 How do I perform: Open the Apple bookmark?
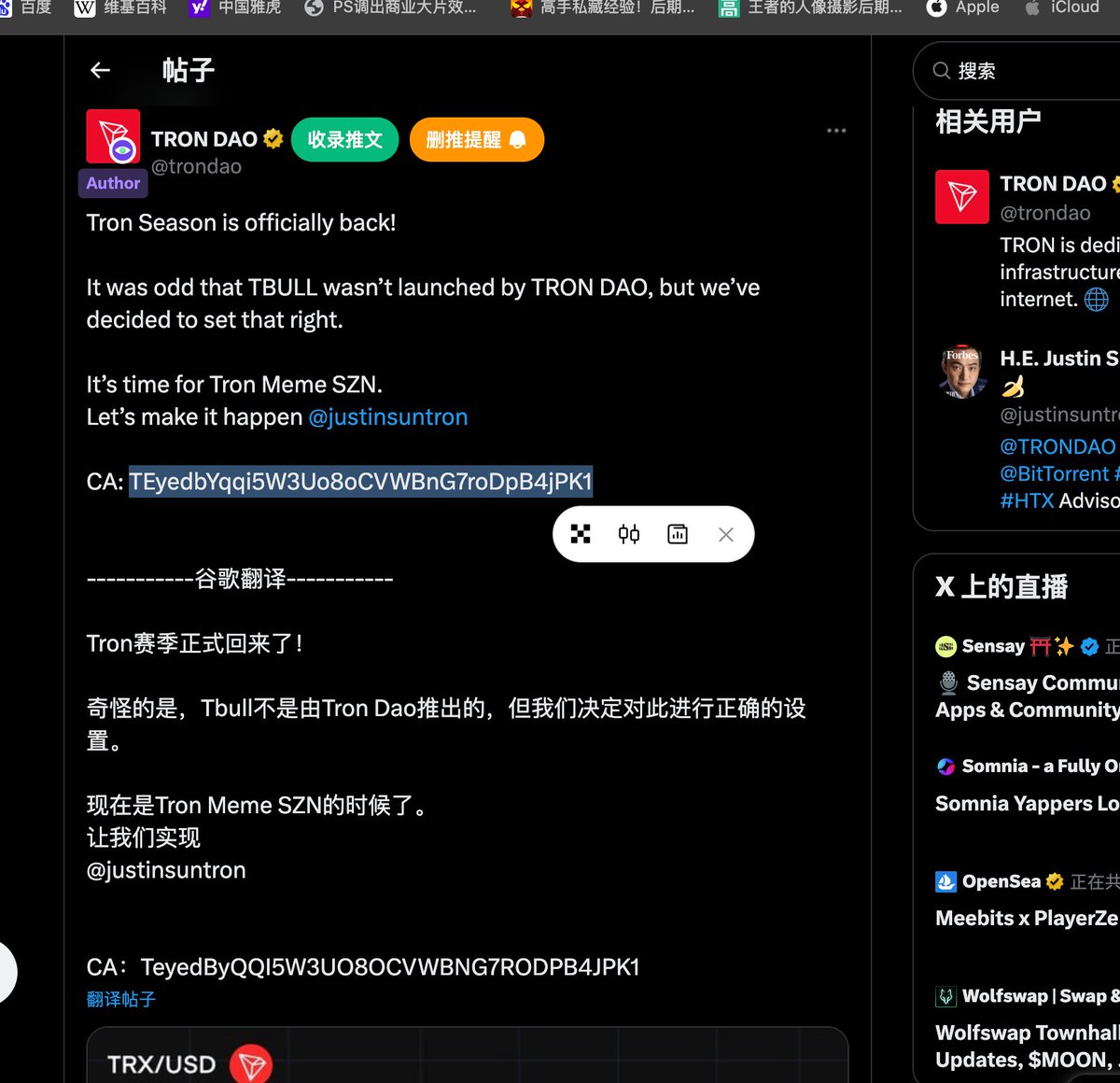[x=963, y=8]
